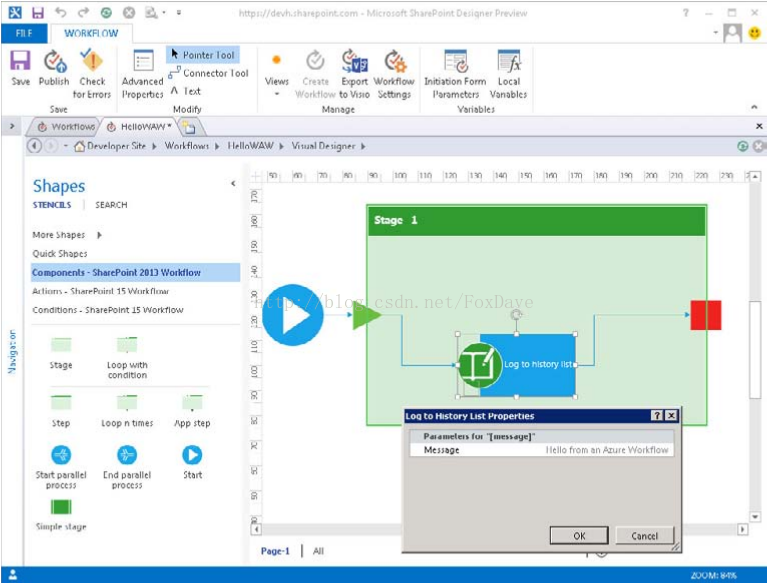Image resolution: width=768 pixels, height=583 pixels.
Task: Select the Text tool
Action: pyautogui.click(x=186, y=91)
